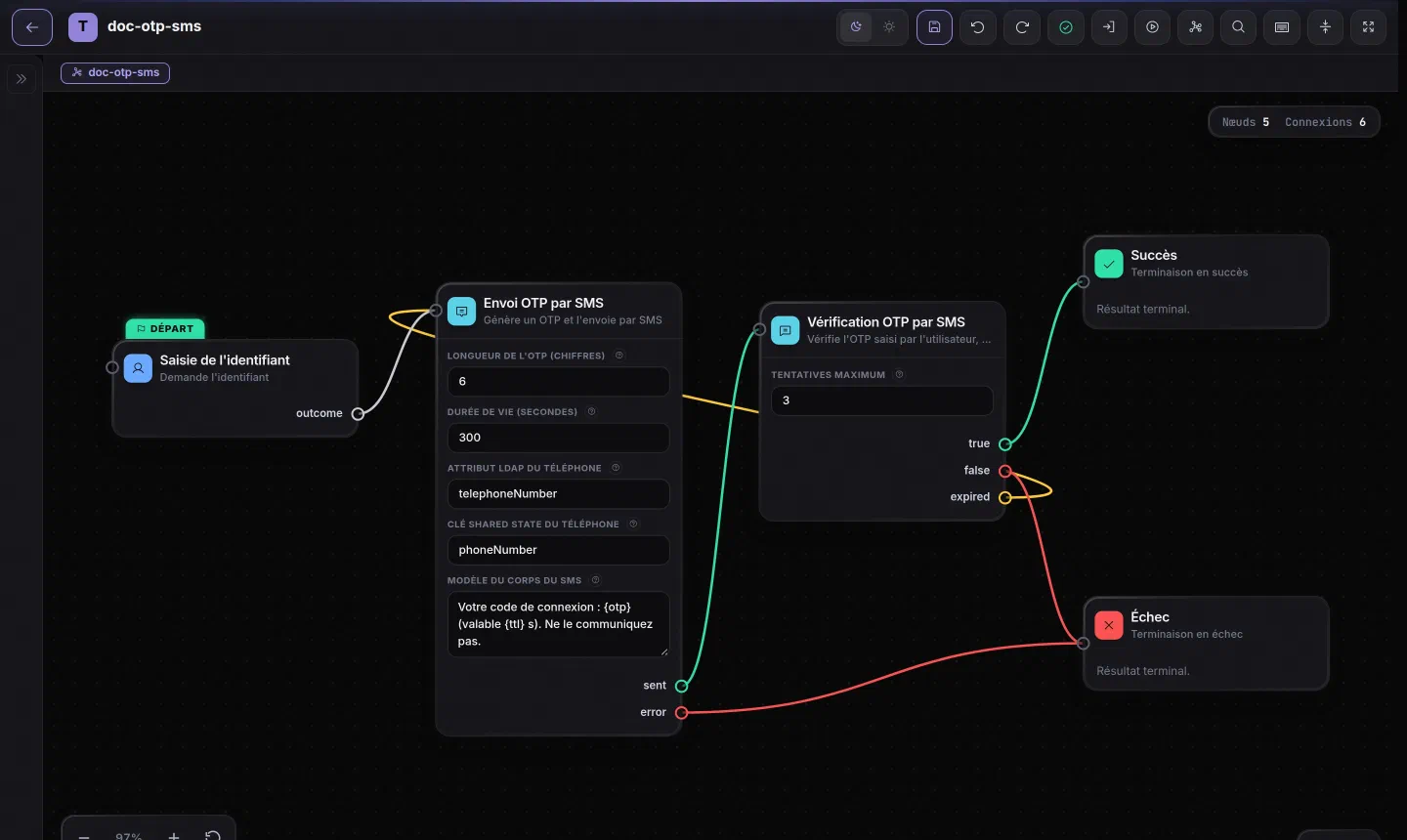This screenshot has height=840, width=1407.
Task: Click the green checkmark validation icon
Action: pyautogui.click(x=1066, y=27)
